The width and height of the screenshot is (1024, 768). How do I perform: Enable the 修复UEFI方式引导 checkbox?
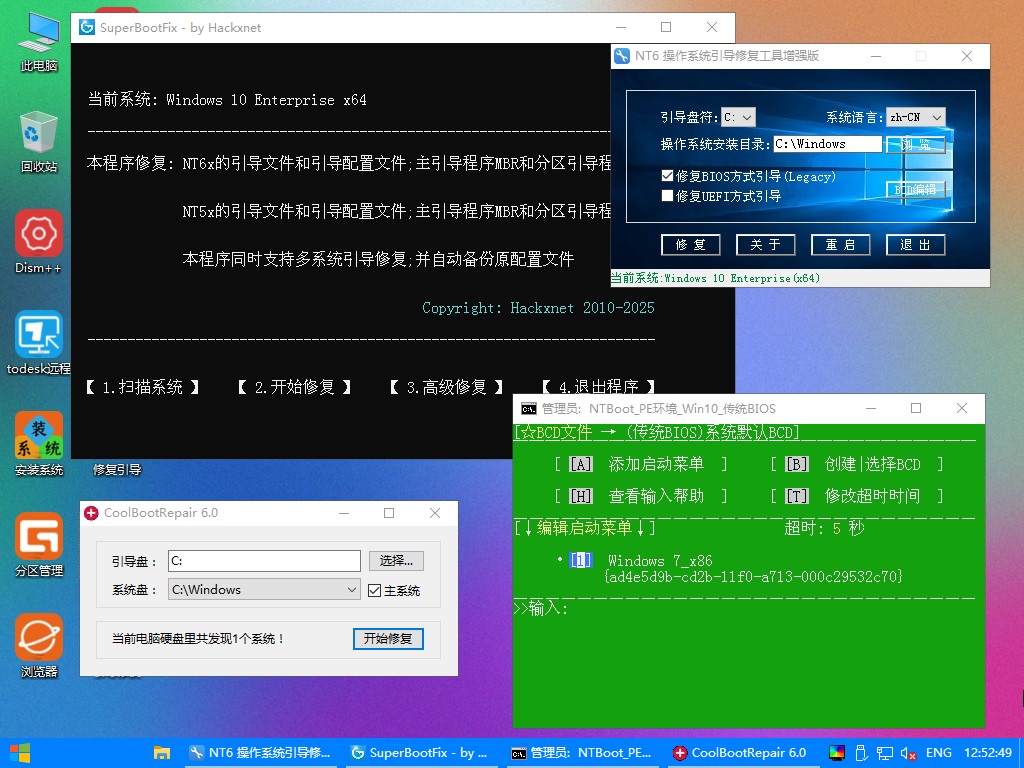668,196
